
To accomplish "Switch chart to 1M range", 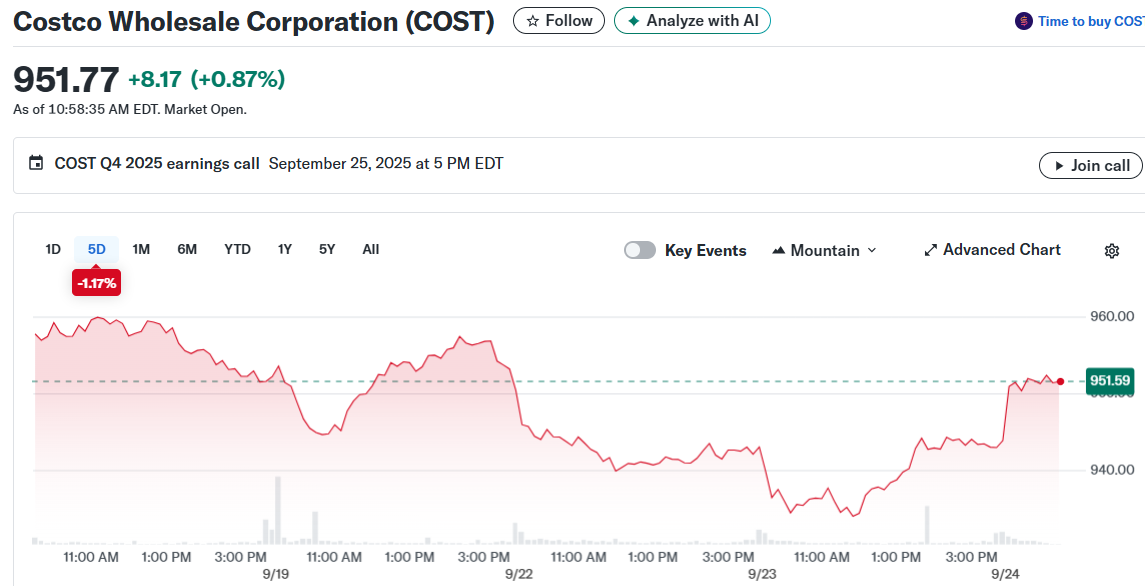I will pyautogui.click(x=141, y=249).
